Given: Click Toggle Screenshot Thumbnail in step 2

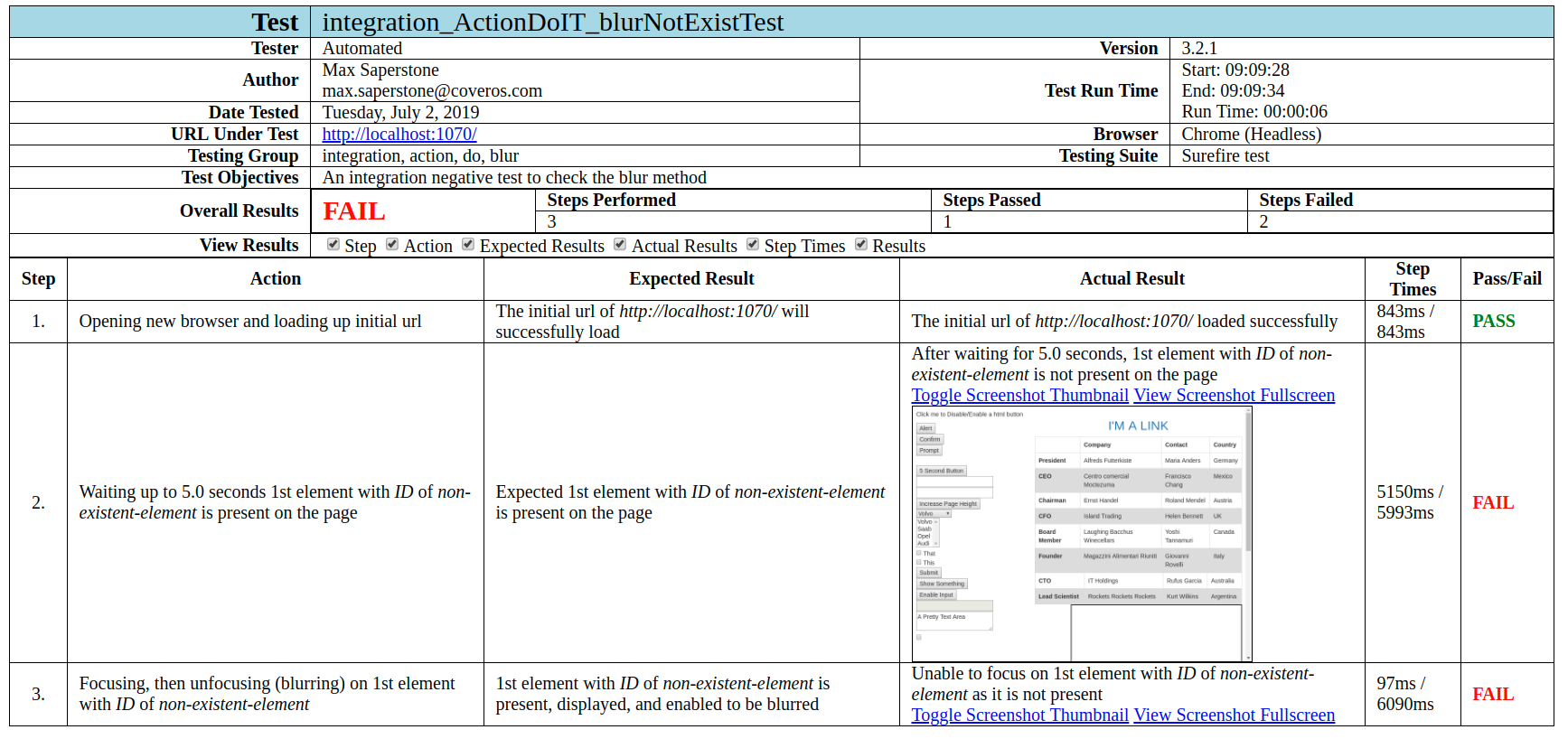Looking at the screenshot, I should [1019, 396].
